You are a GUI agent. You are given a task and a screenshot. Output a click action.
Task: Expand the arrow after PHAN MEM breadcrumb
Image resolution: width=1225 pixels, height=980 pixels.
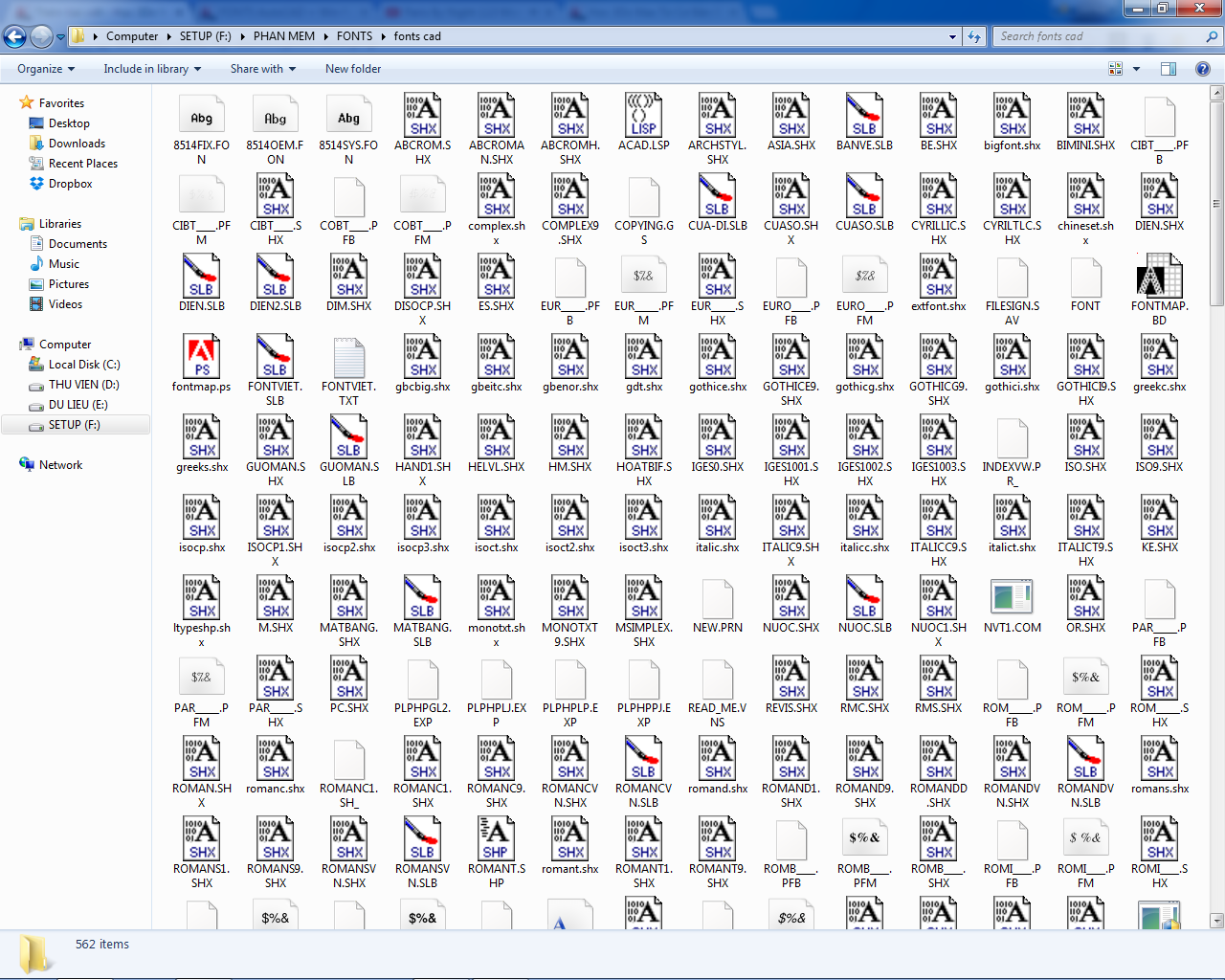[325, 36]
